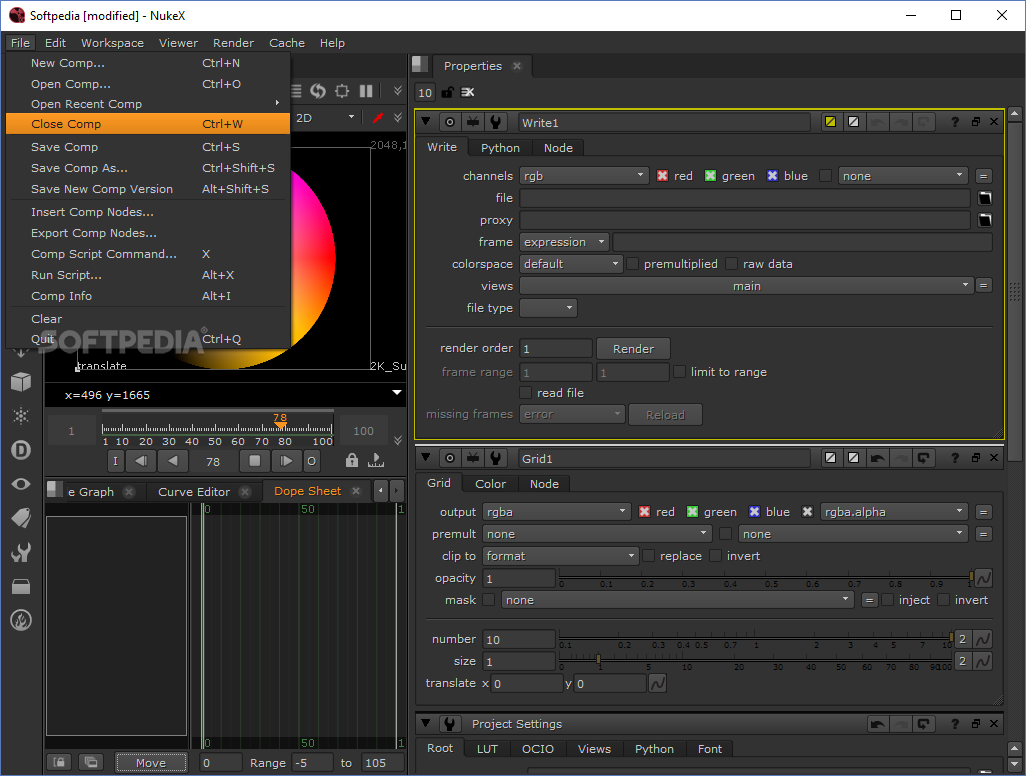Open Write1 help question mark

tap(955, 122)
